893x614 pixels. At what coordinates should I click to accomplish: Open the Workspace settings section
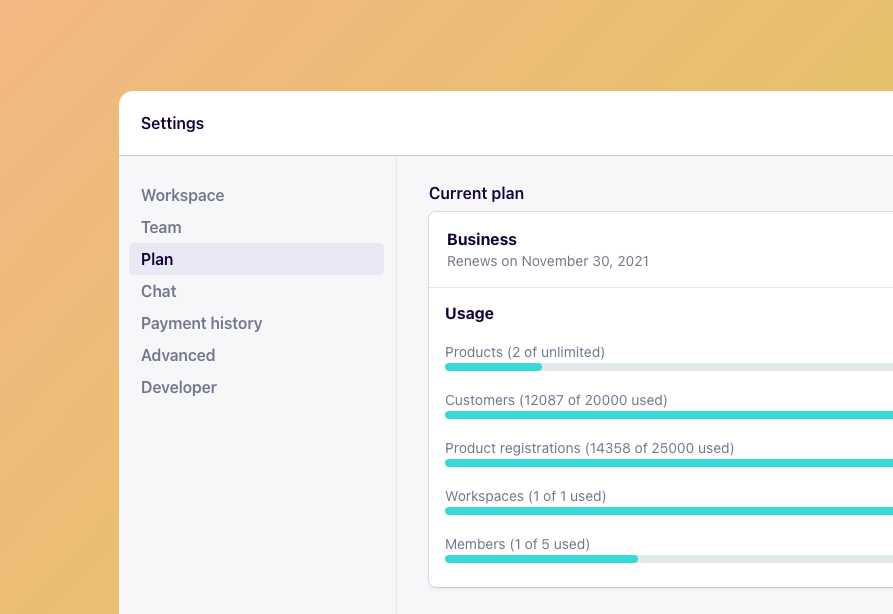[182, 195]
